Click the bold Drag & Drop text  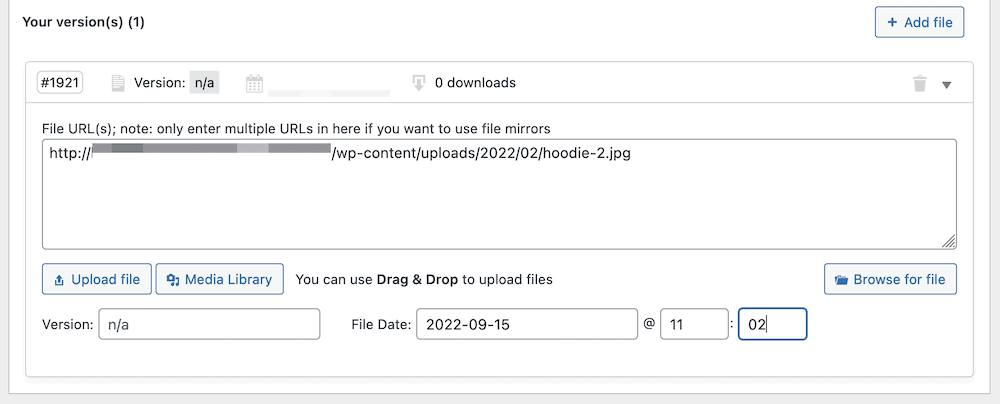click(x=418, y=280)
